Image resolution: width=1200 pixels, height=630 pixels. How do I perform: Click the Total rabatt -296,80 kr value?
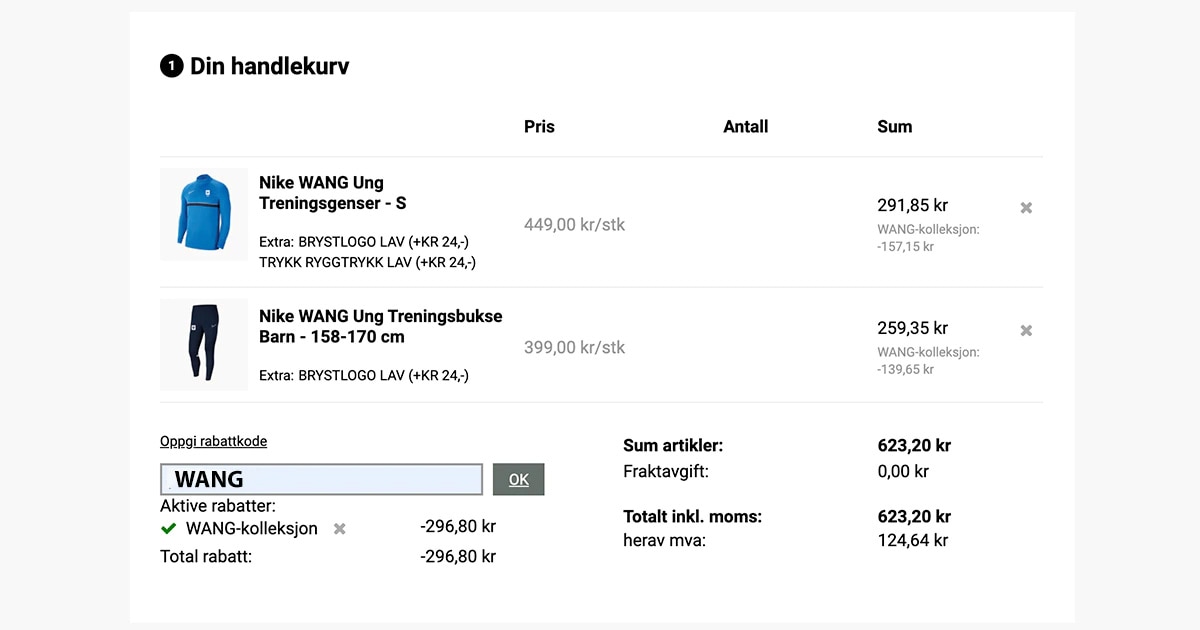(458, 556)
